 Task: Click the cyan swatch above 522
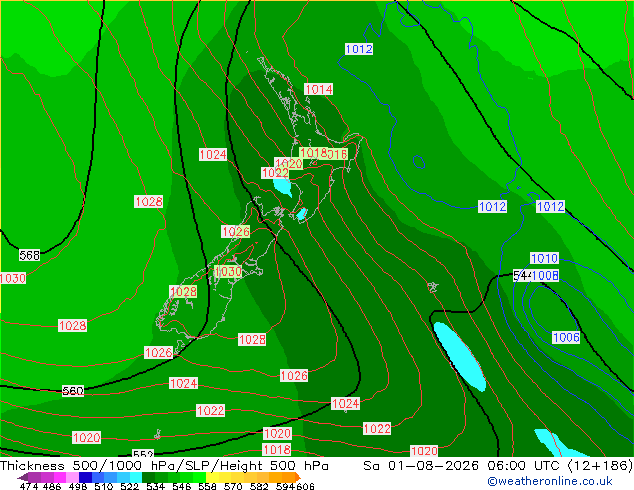click(135, 477)
